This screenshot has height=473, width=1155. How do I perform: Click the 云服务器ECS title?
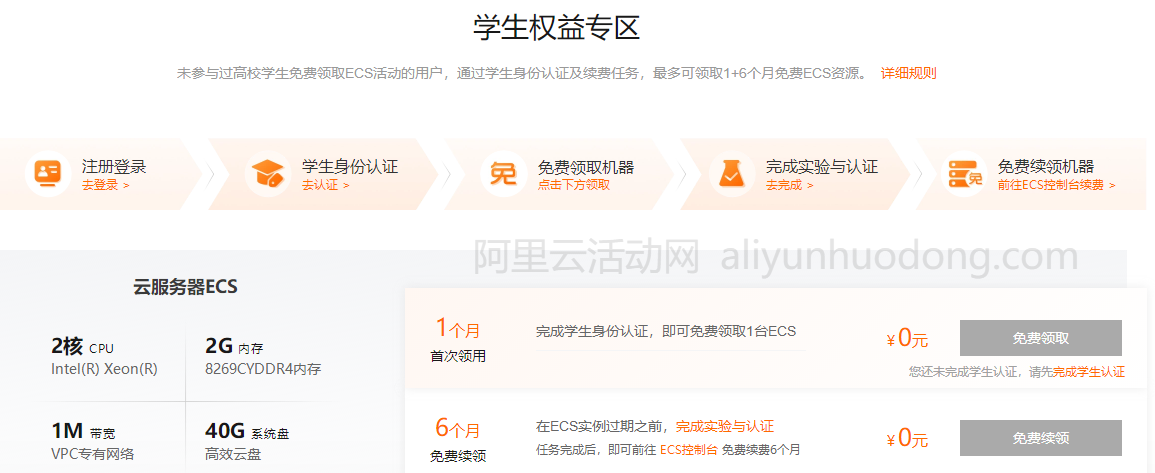[186, 287]
